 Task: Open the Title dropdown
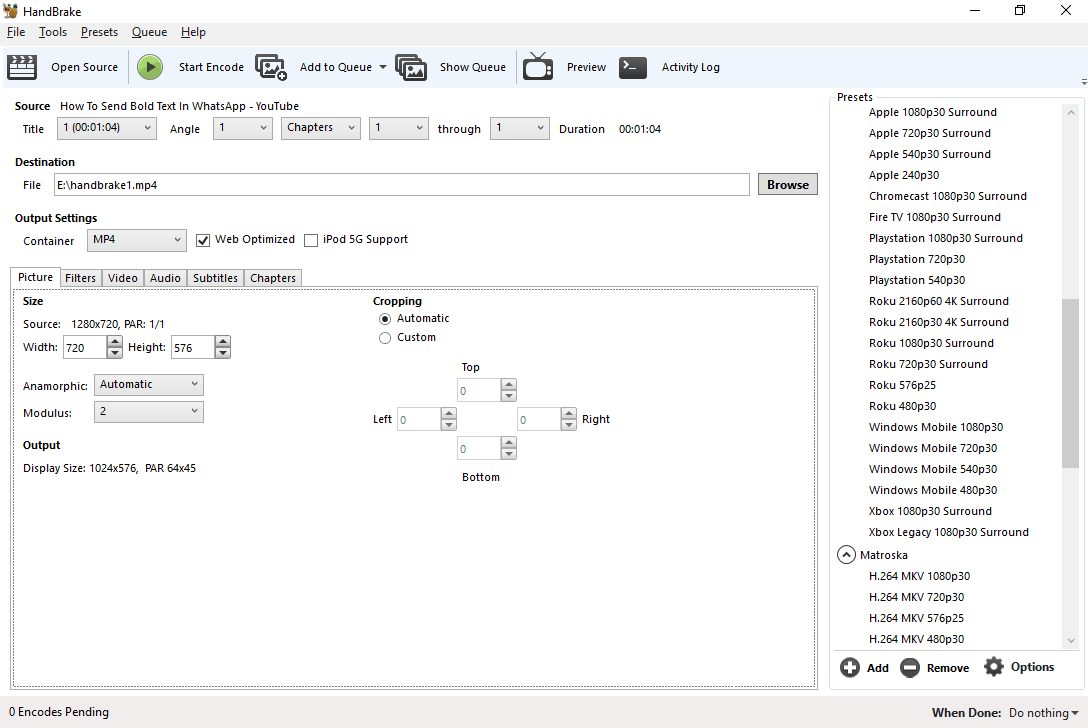pyautogui.click(x=108, y=128)
